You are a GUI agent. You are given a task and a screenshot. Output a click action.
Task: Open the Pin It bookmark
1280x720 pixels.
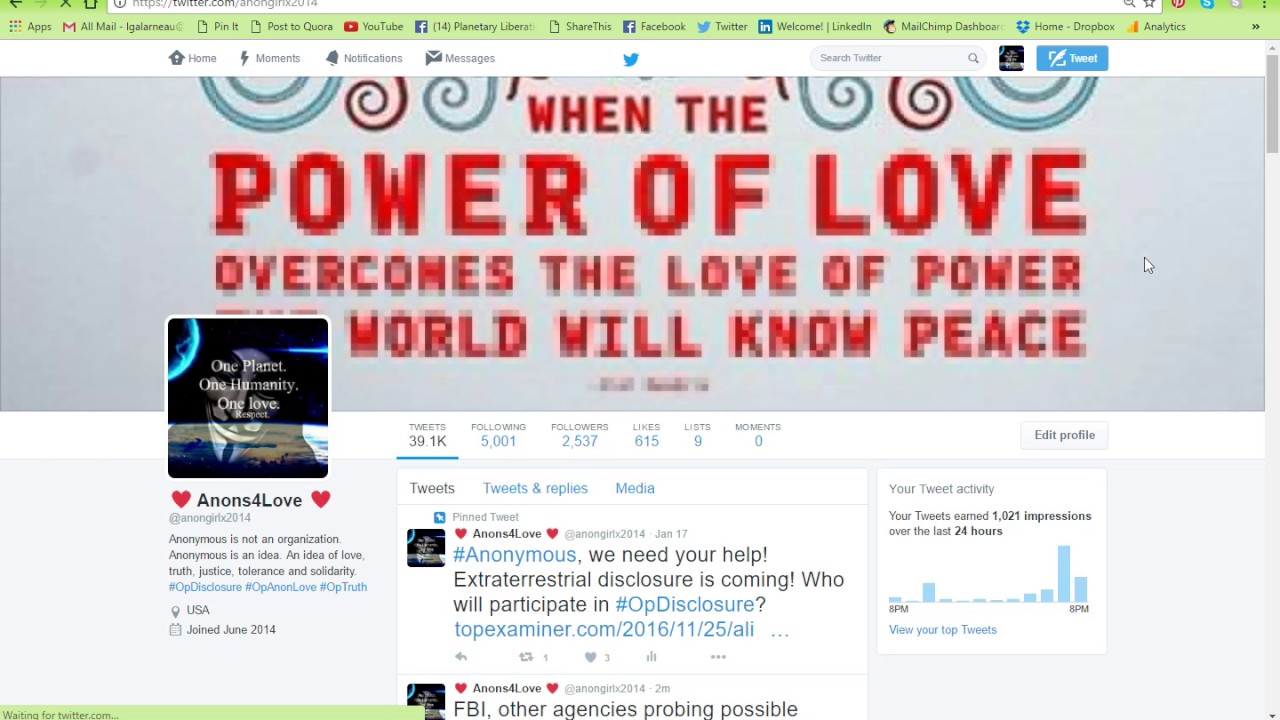coord(218,27)
